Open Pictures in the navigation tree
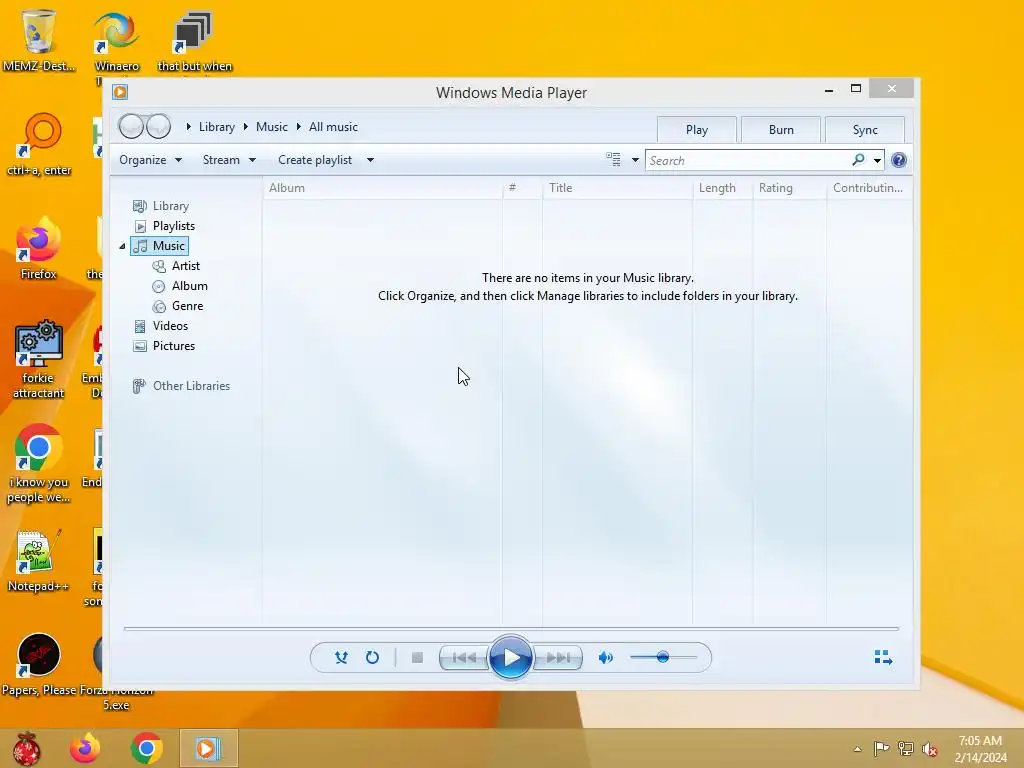The image size is (1024, 768). [x=164, y=346]
